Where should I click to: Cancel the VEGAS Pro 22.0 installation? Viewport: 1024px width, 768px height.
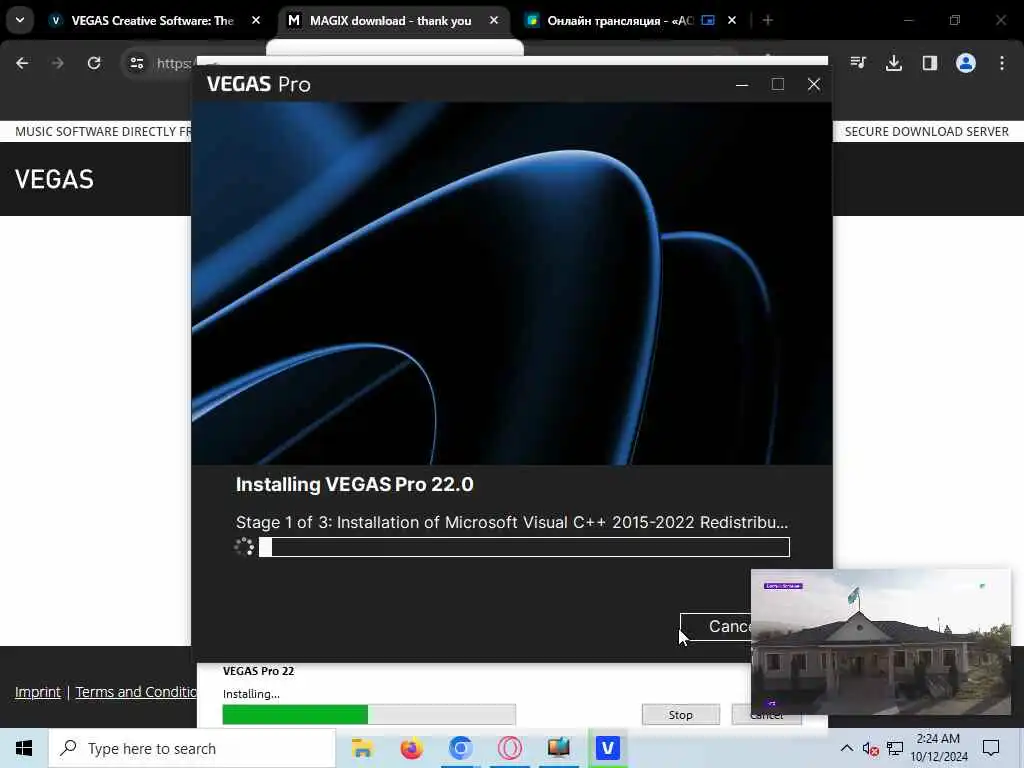point(716,627)
